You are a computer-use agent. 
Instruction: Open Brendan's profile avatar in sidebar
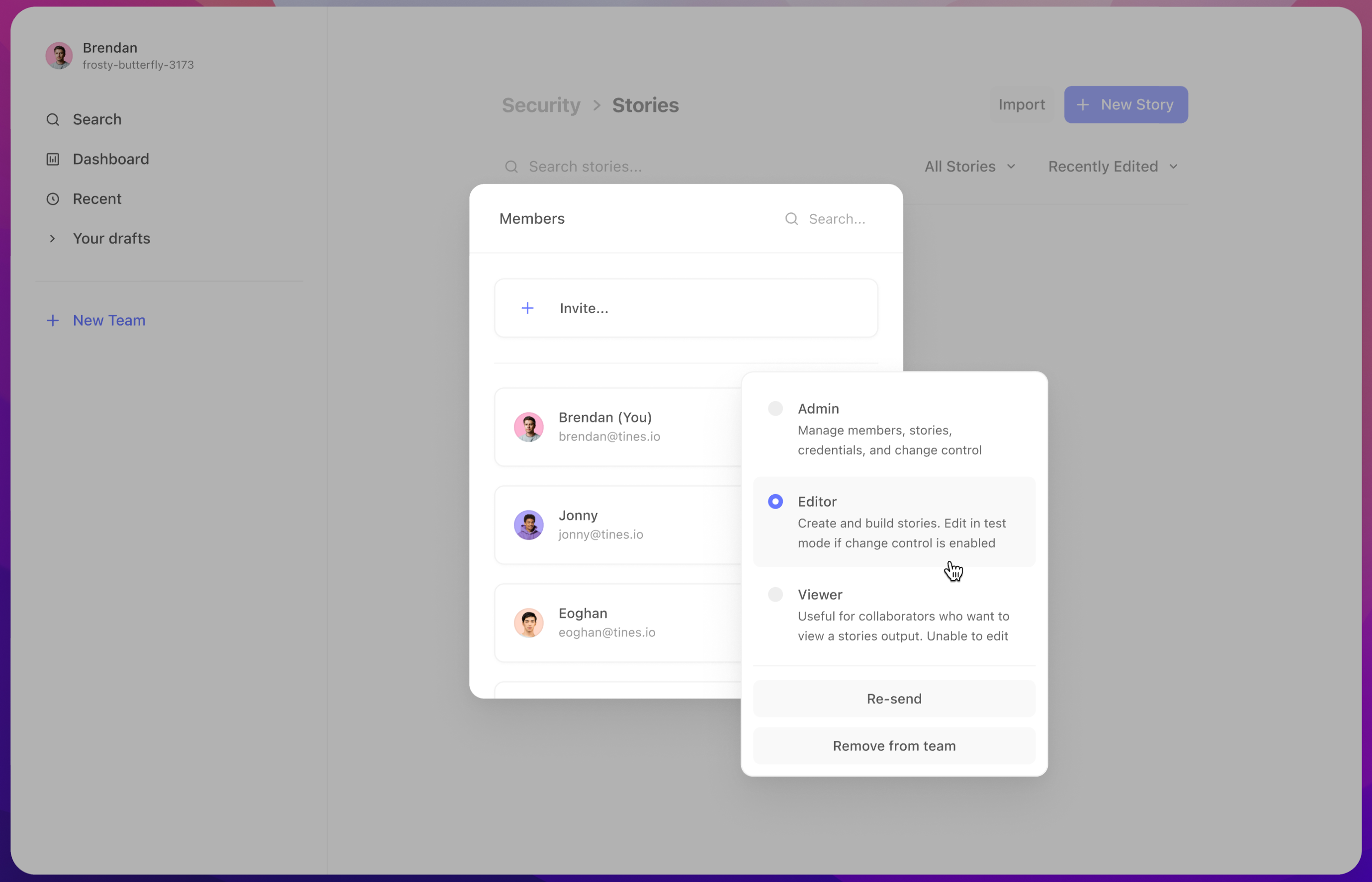click(x=59, y=56)
